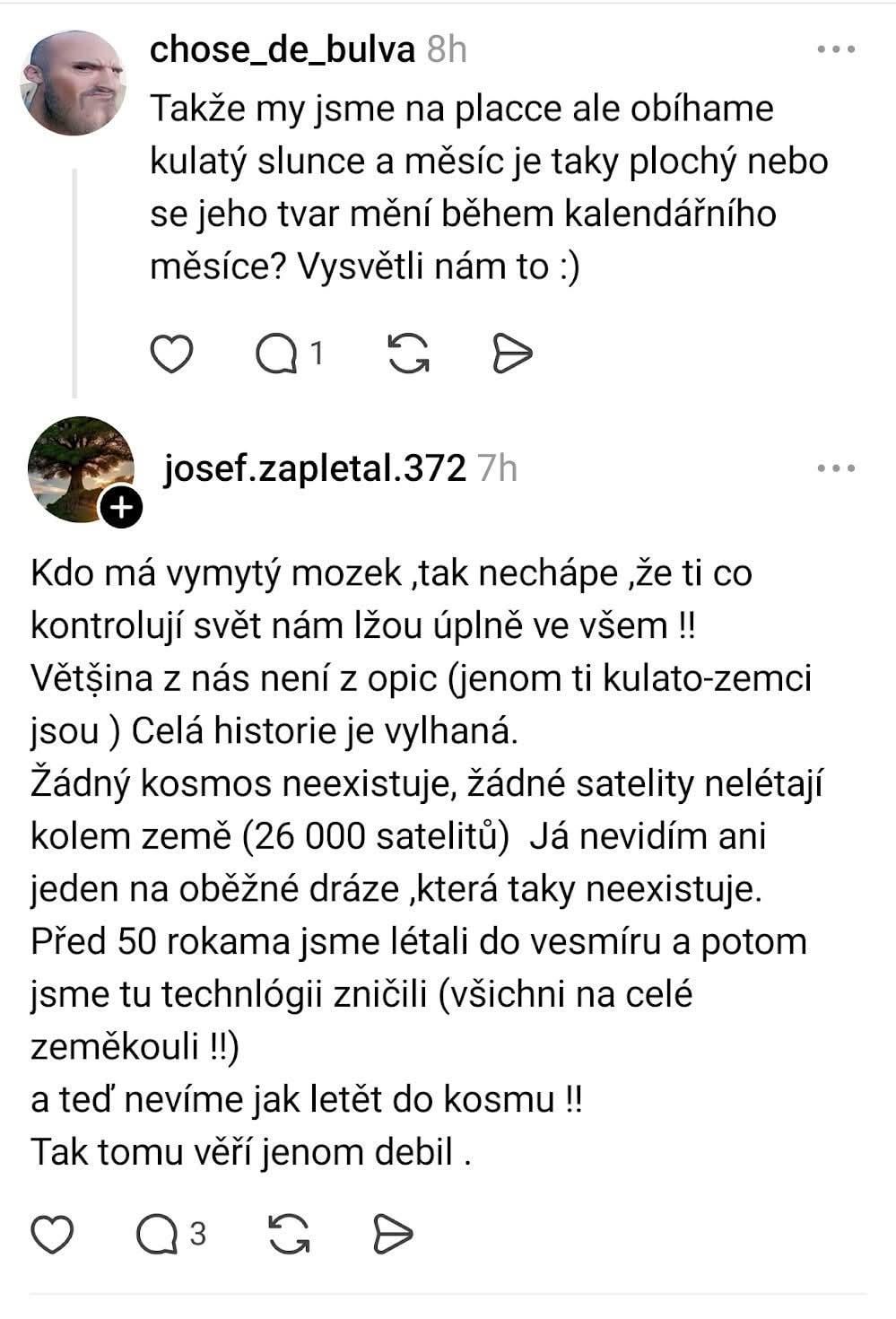Open the josef.zapletal.372 username link

coord(315,468)
